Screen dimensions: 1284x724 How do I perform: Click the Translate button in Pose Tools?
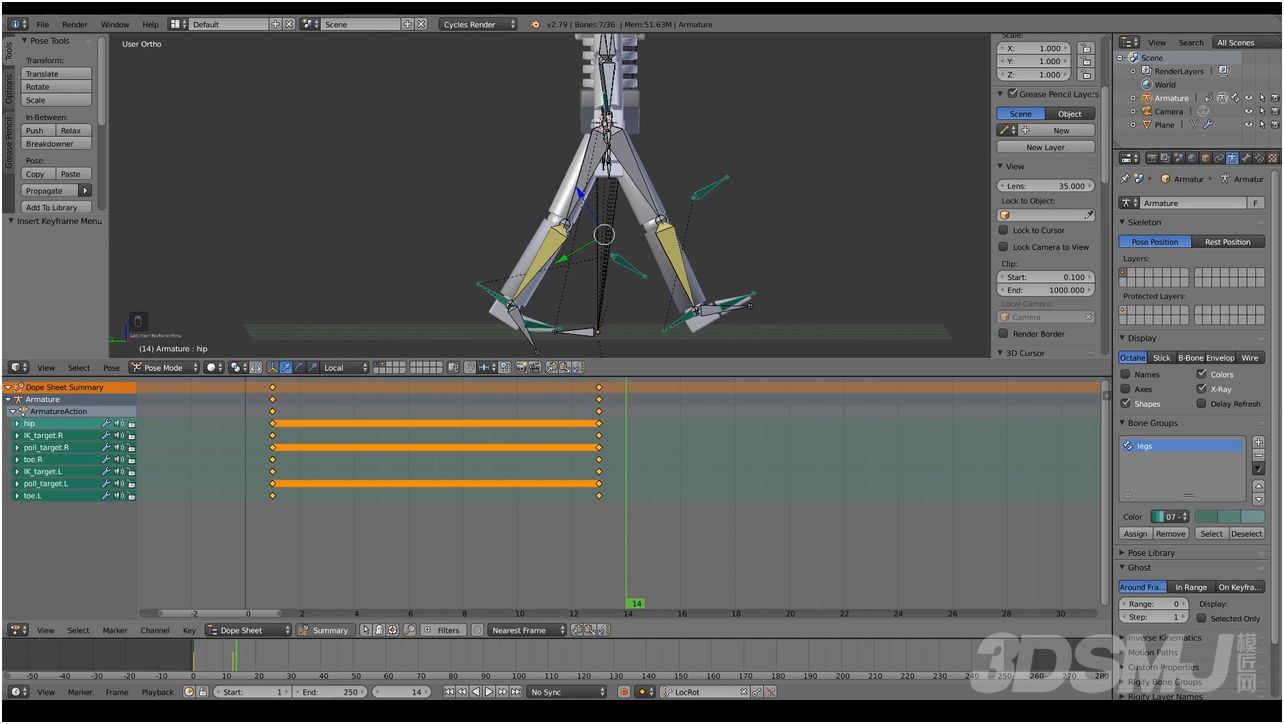pos(57,74)
